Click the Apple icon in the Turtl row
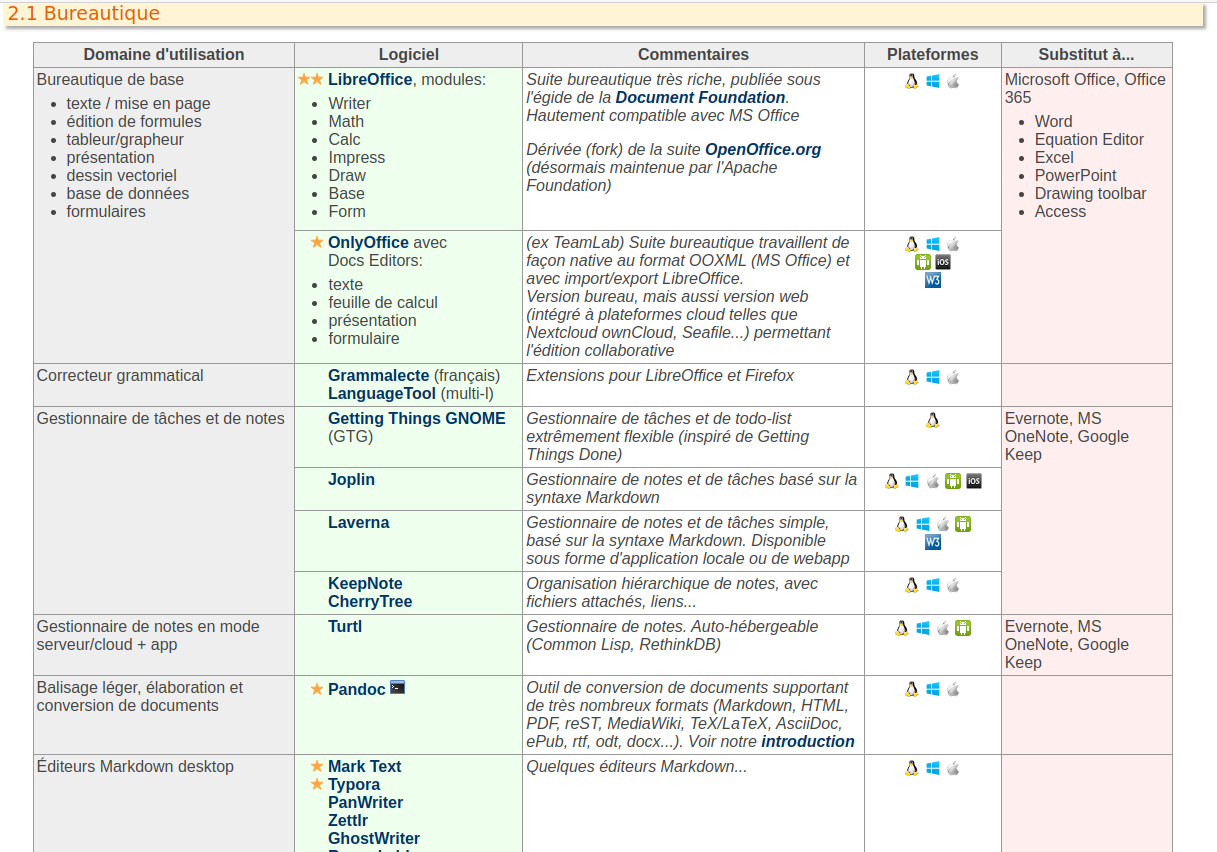This screenshot has width=1217, height=852. click(943, 628)
